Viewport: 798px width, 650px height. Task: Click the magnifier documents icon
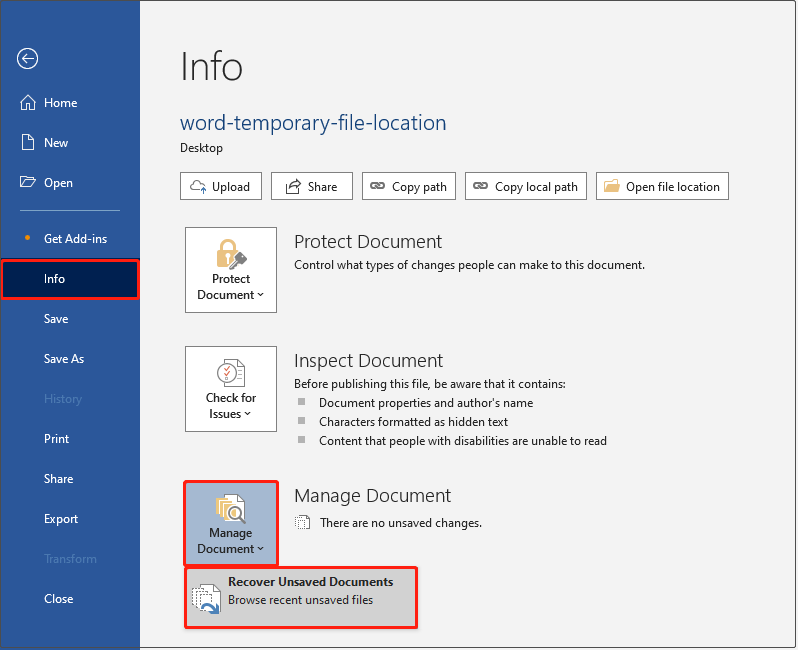[231, 508]
